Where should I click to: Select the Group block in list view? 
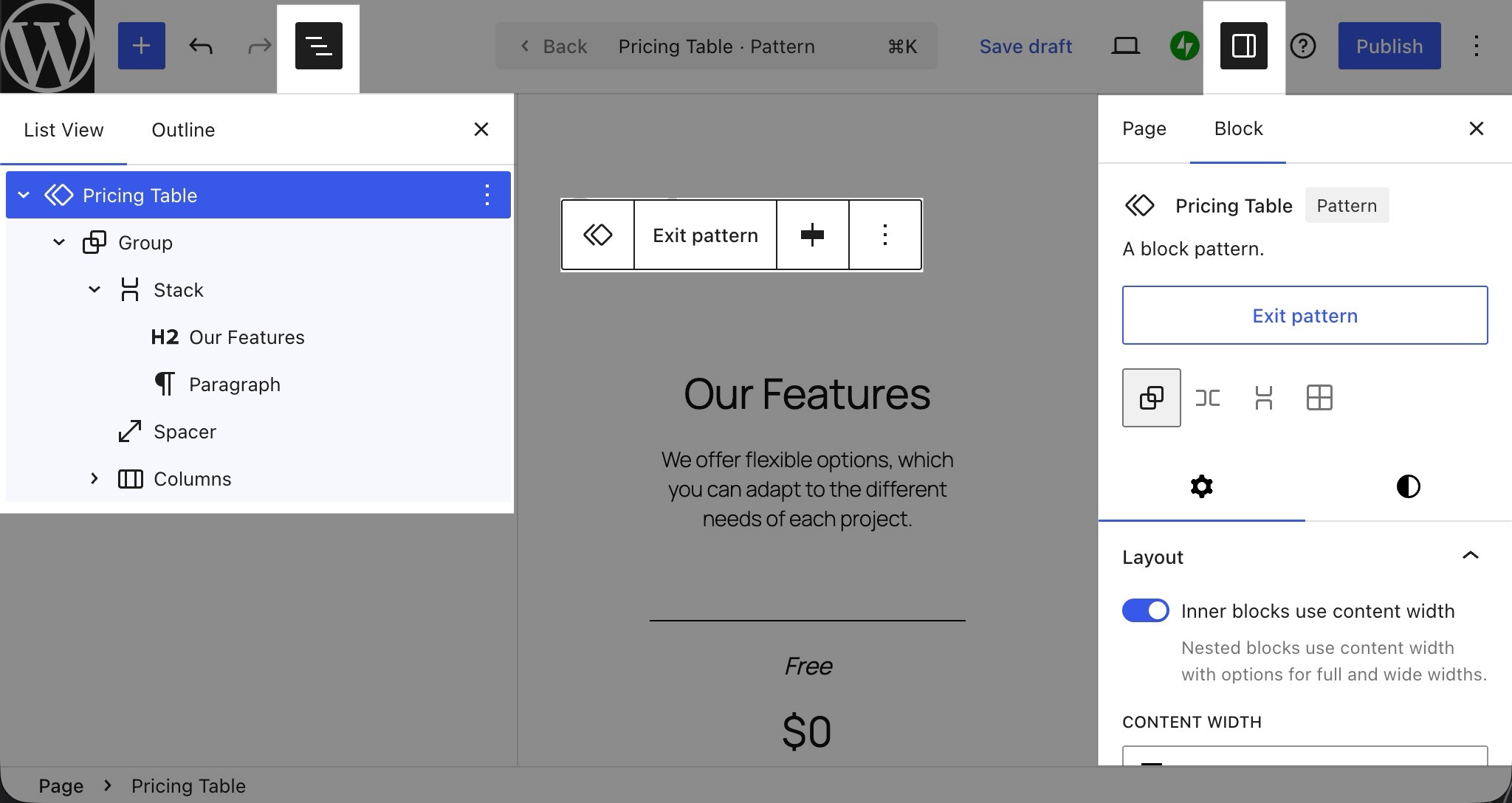click(x=145, y=243)
